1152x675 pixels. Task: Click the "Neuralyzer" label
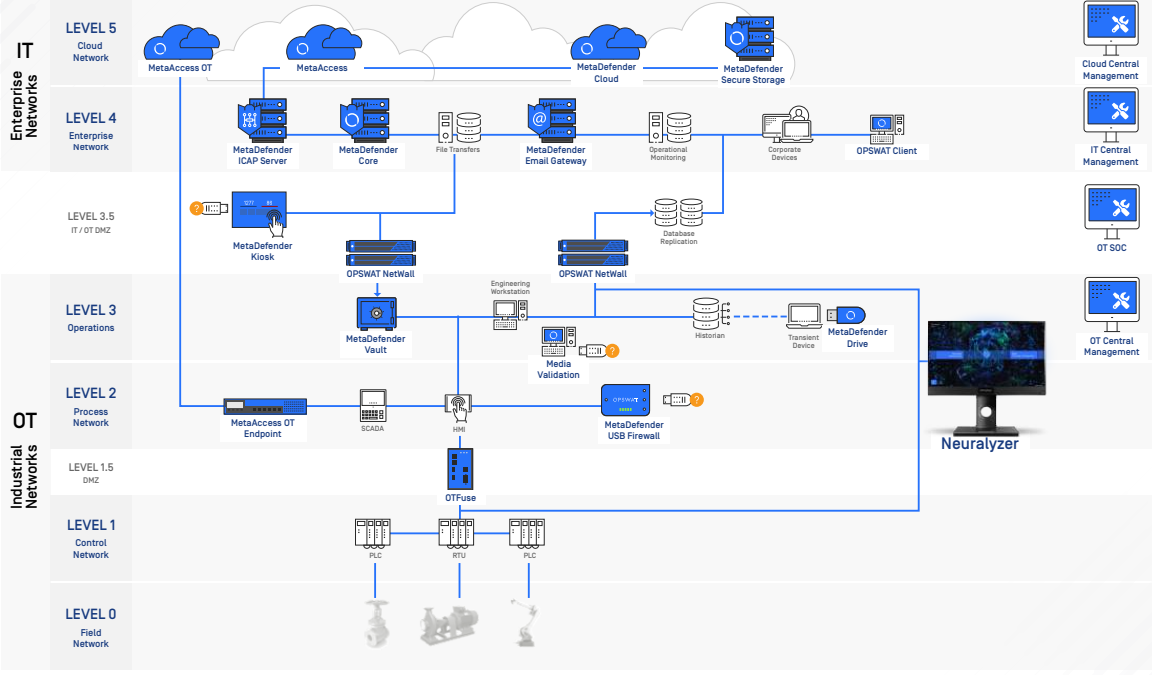980,444
